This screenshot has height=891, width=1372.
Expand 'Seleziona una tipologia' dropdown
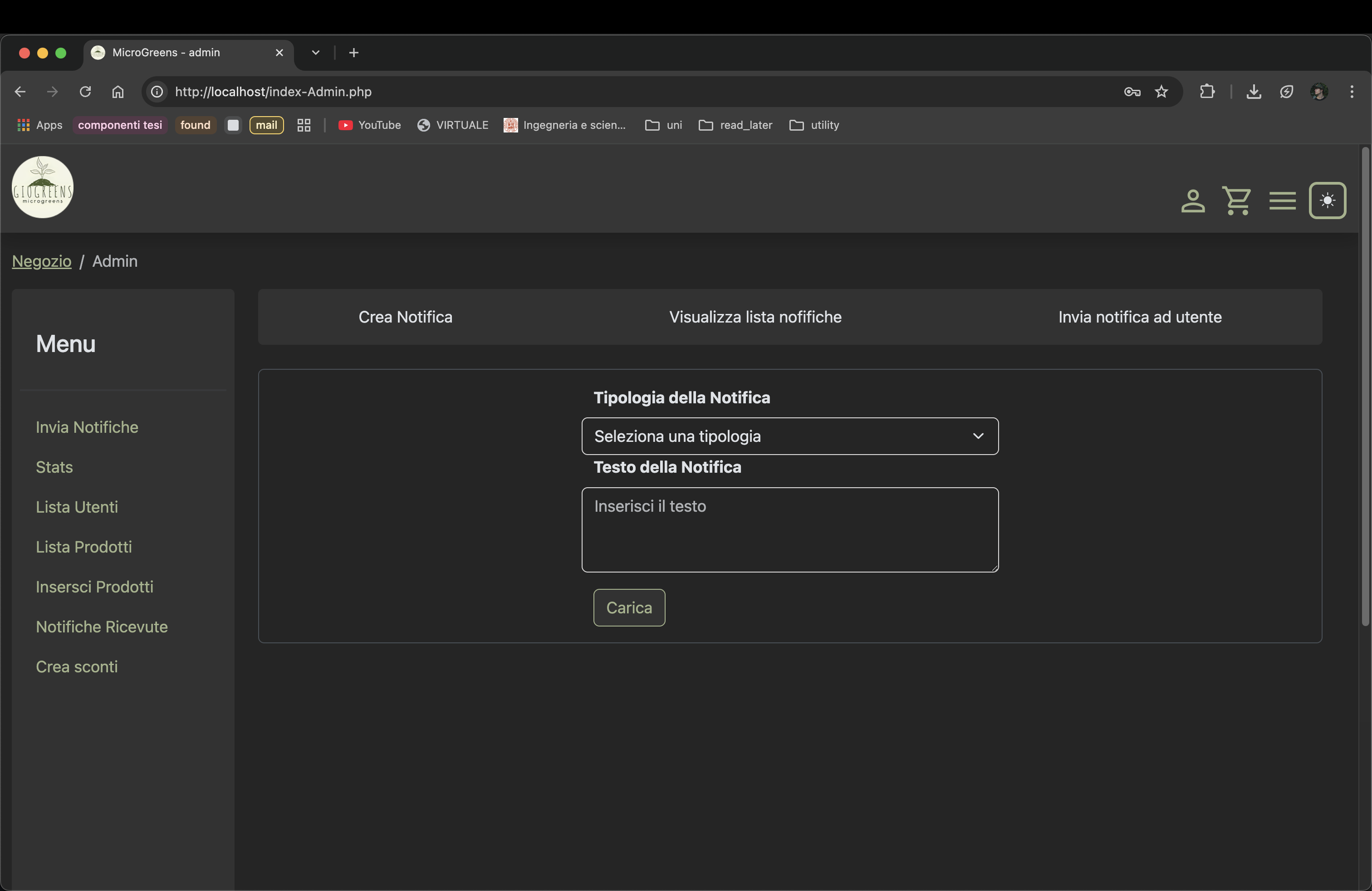(790, 436)
